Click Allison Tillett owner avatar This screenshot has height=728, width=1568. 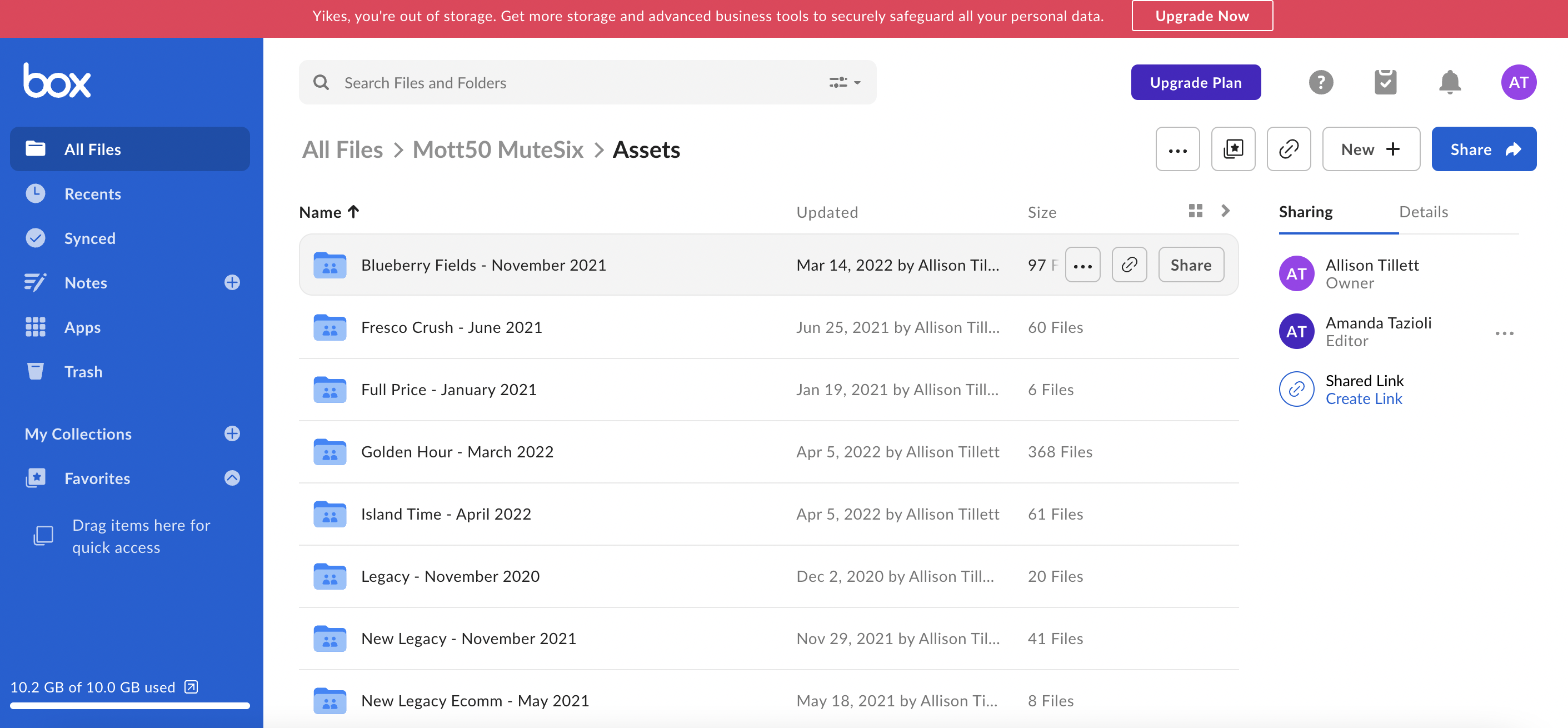pos(1296,273)
